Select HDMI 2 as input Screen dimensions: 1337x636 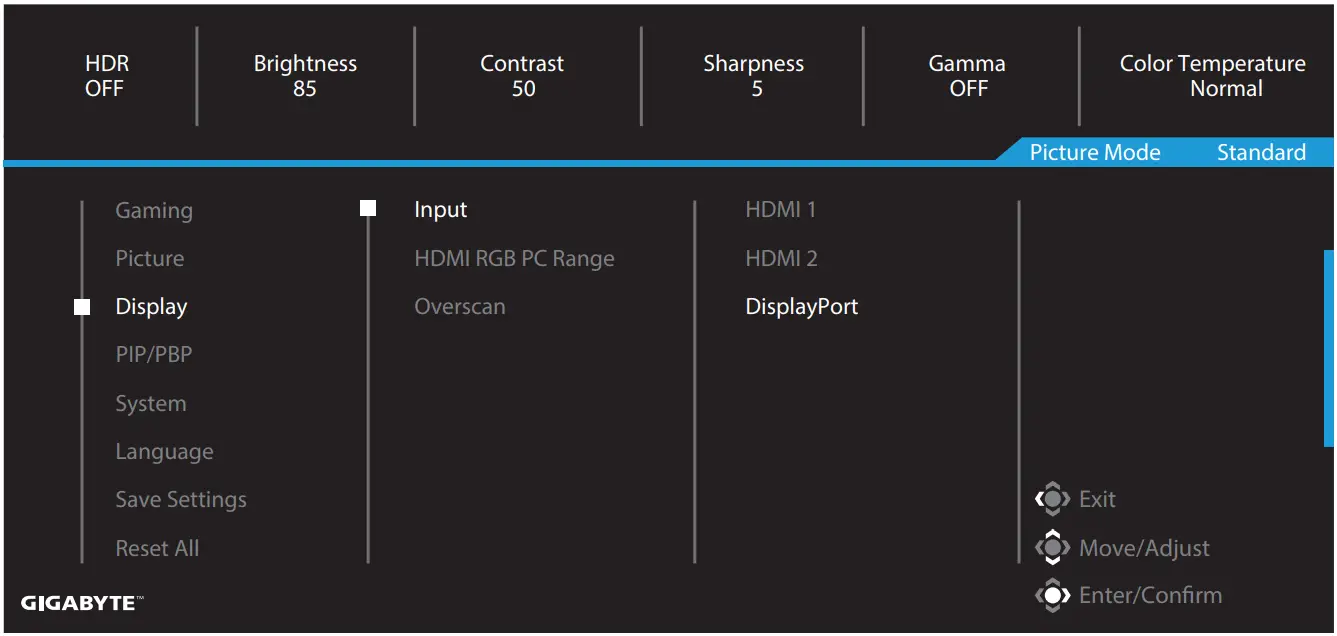coord(781,257)
